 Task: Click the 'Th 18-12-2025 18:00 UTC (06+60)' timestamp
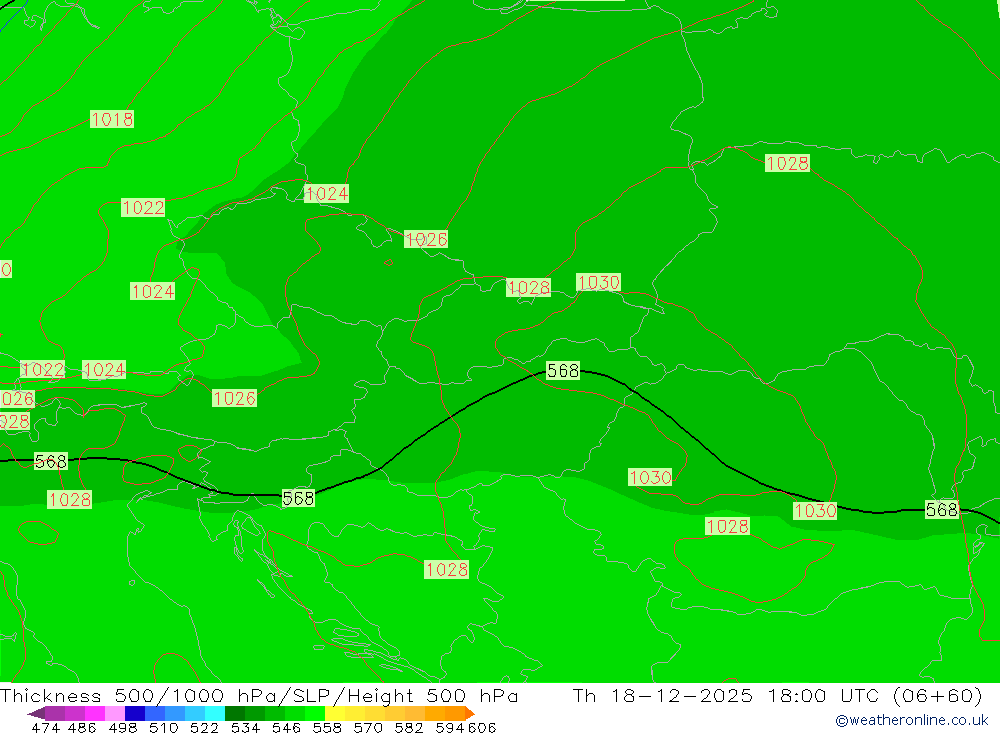[777, 695]
